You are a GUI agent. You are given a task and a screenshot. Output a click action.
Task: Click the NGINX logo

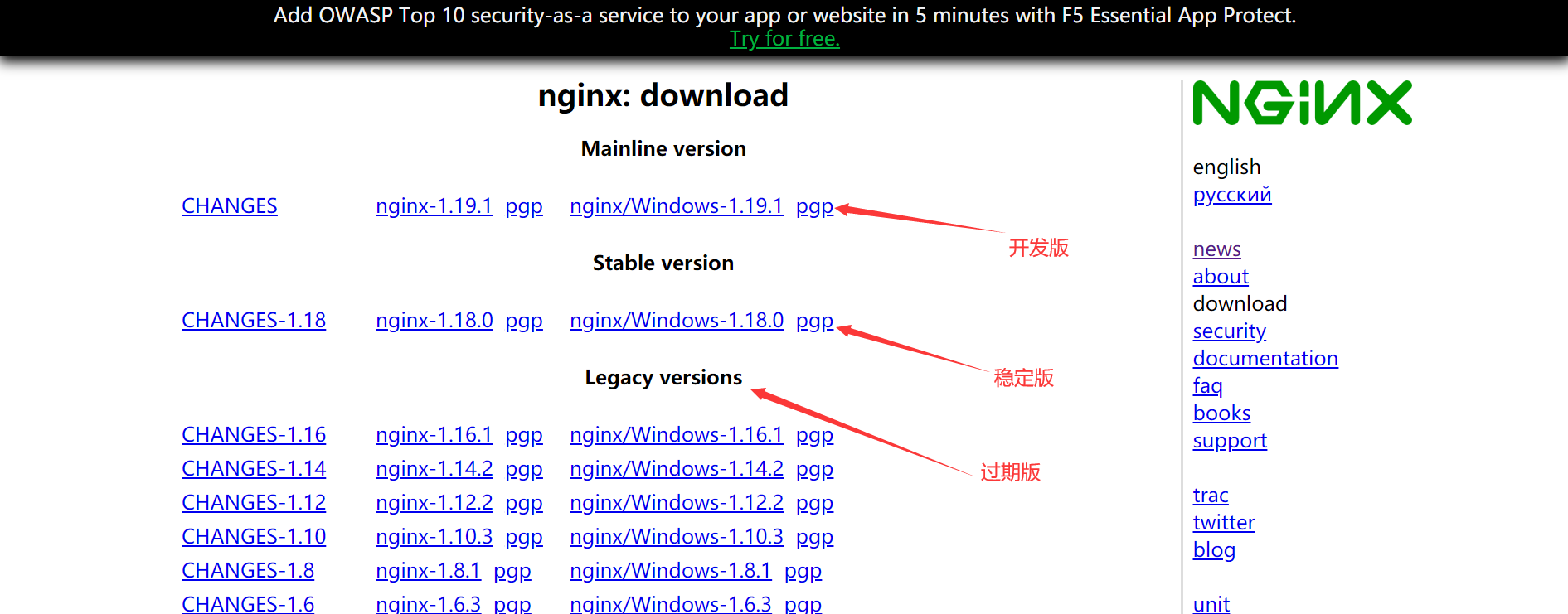pyautogui.click(x=1302, y=103)
